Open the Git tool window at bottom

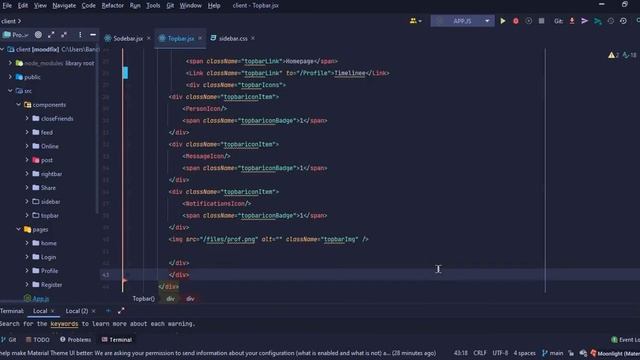pyautogui.click(x=9, y=340)
